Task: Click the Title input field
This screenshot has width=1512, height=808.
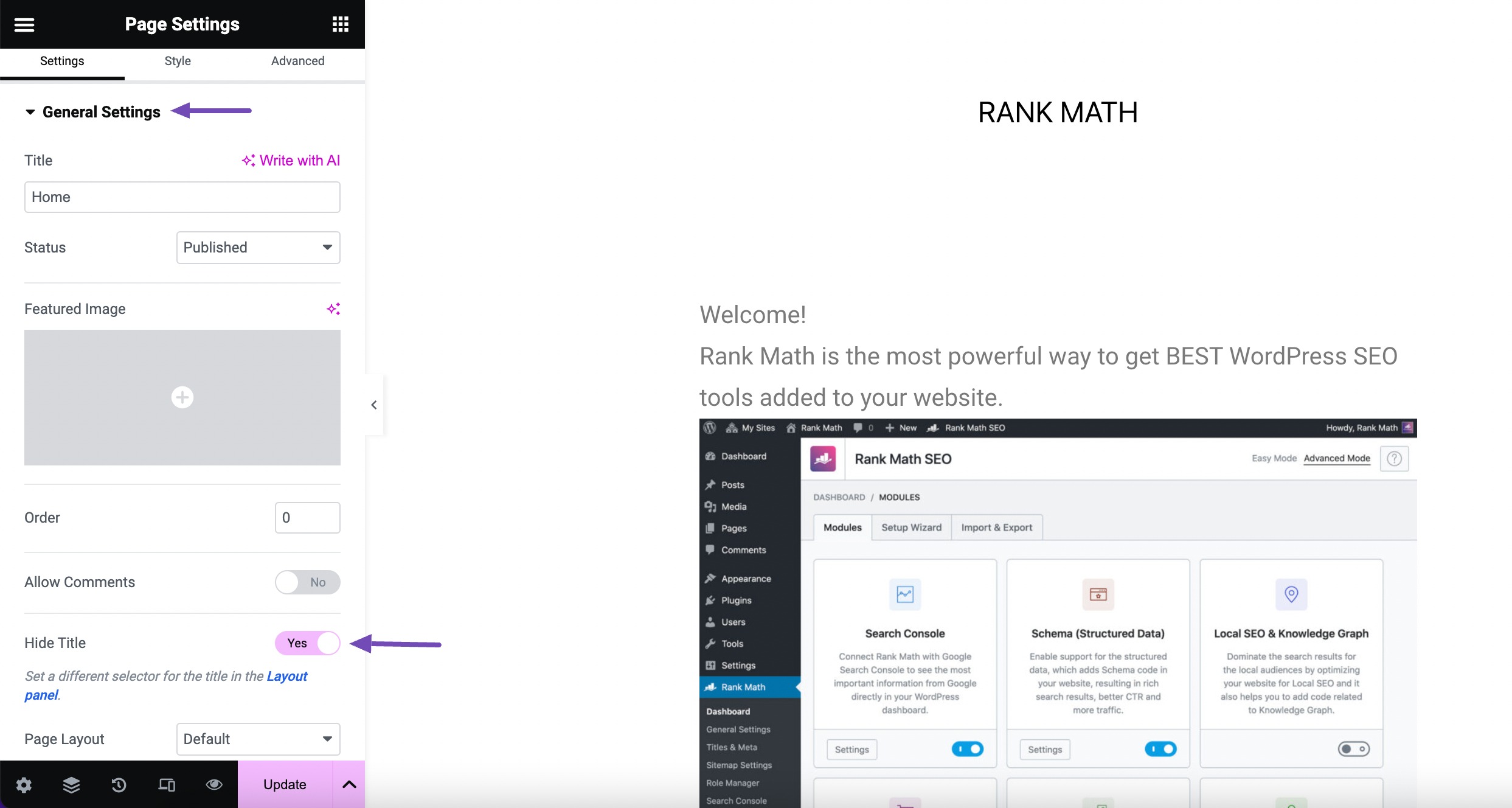Action: [182, 197]
